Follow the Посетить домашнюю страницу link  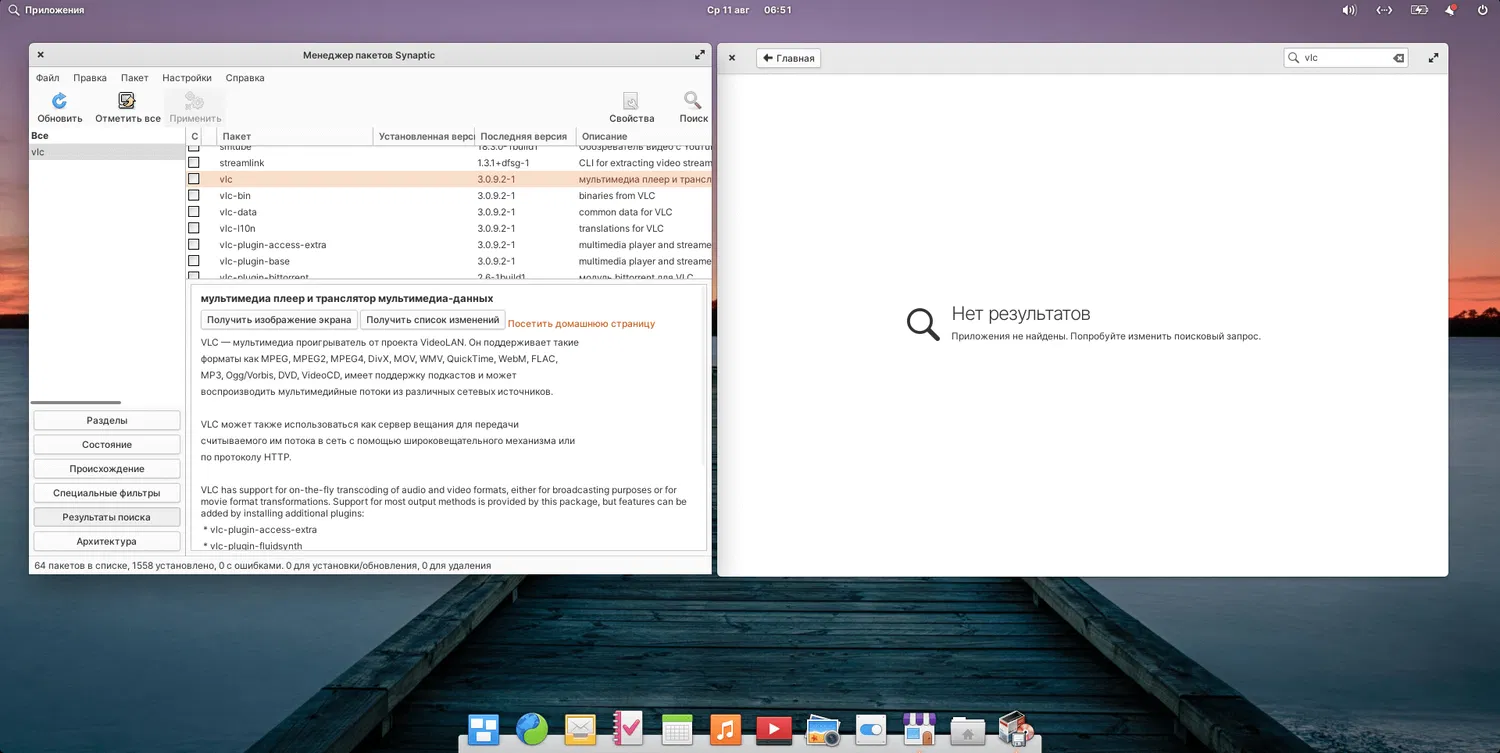click(x=581, y=324)
